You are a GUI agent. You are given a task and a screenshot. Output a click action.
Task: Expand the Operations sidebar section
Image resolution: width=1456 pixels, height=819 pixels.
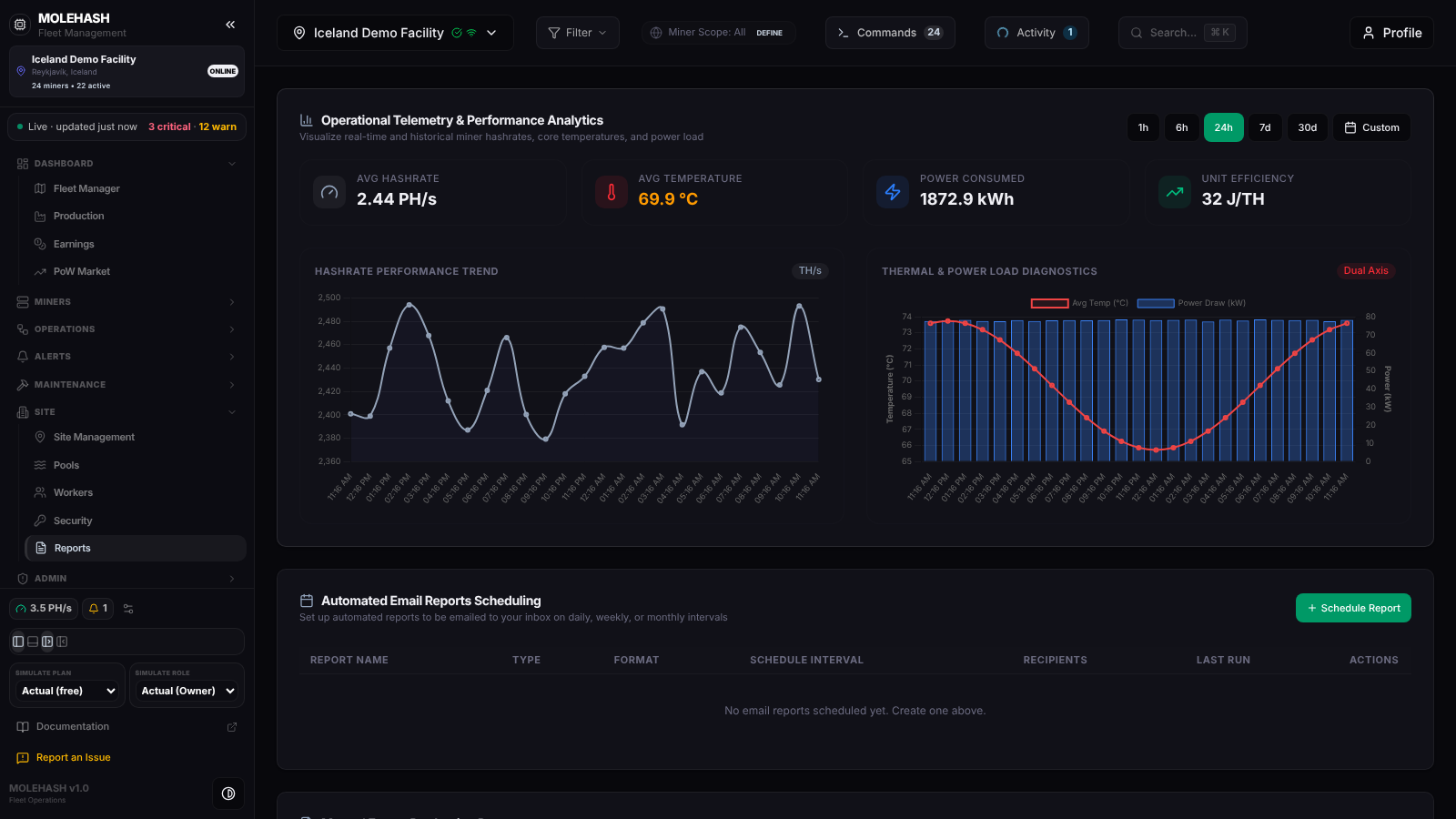[x=126, y=329]
